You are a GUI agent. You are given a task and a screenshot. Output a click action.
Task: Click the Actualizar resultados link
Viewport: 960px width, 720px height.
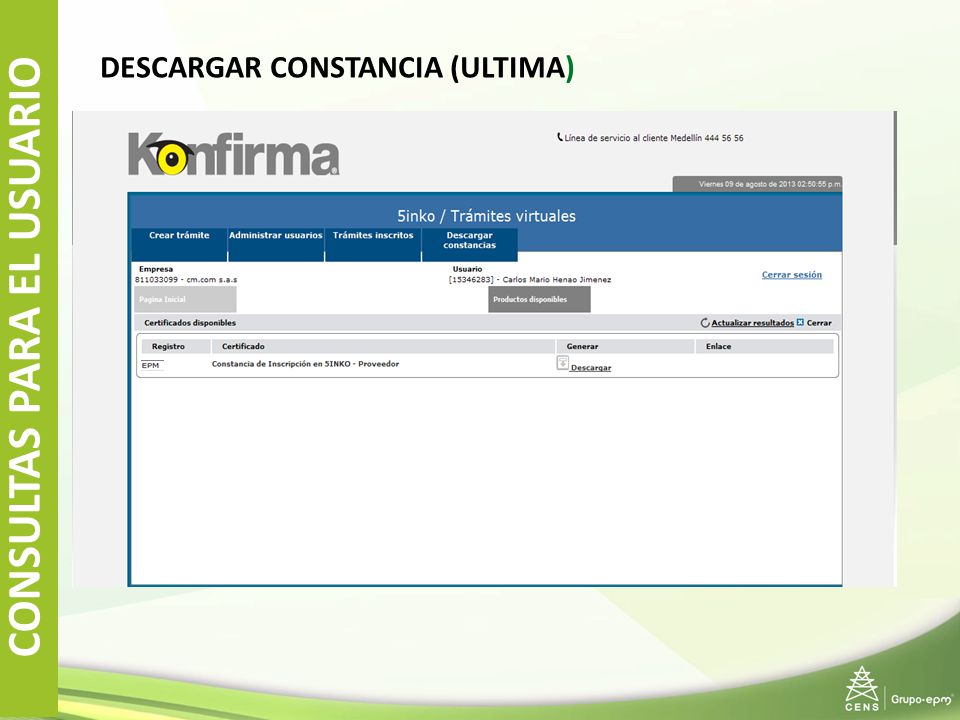(752, 323)
